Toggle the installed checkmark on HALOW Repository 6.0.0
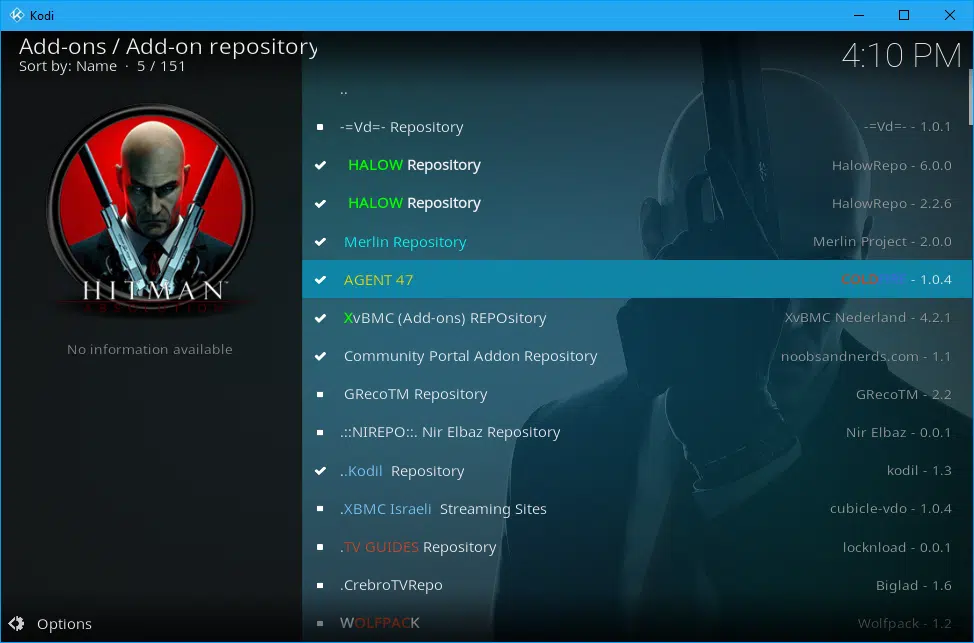The image size is (974, 643). 319,165
